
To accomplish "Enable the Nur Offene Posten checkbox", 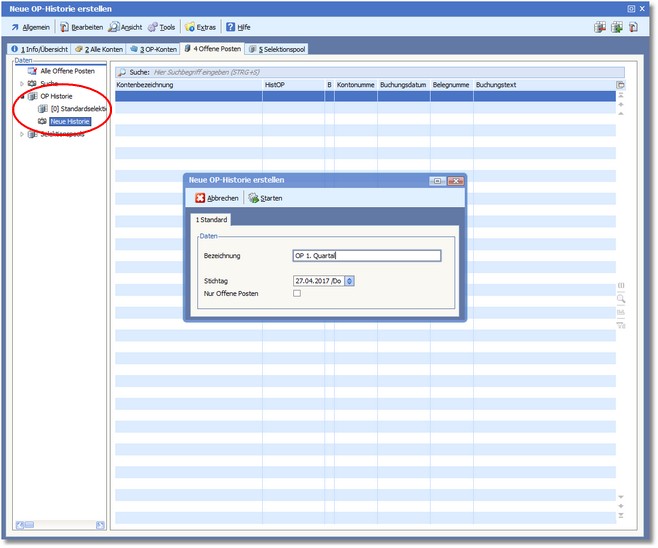I will 296,293.
